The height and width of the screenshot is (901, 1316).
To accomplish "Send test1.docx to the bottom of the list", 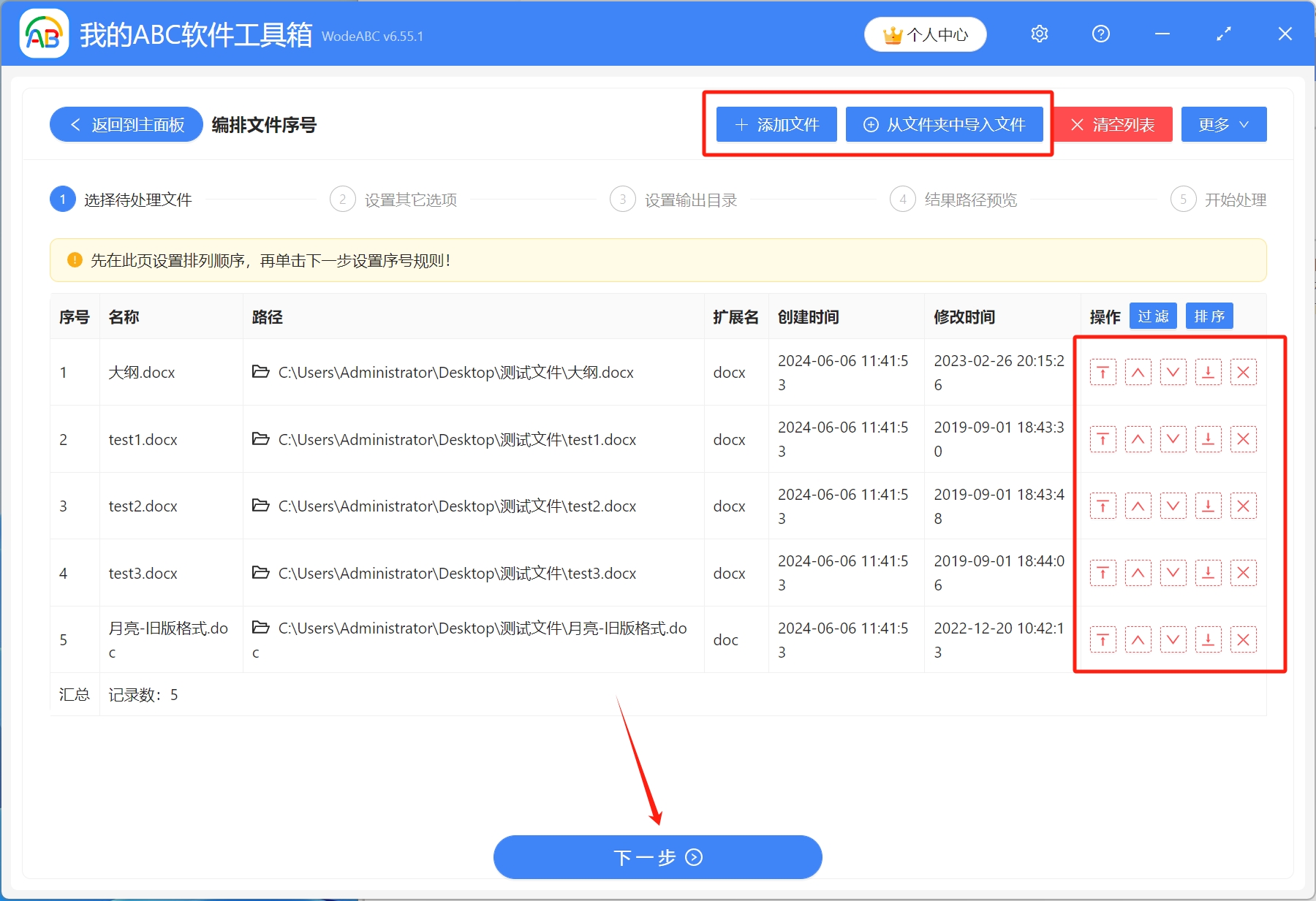I will (x=1208, y=439).
